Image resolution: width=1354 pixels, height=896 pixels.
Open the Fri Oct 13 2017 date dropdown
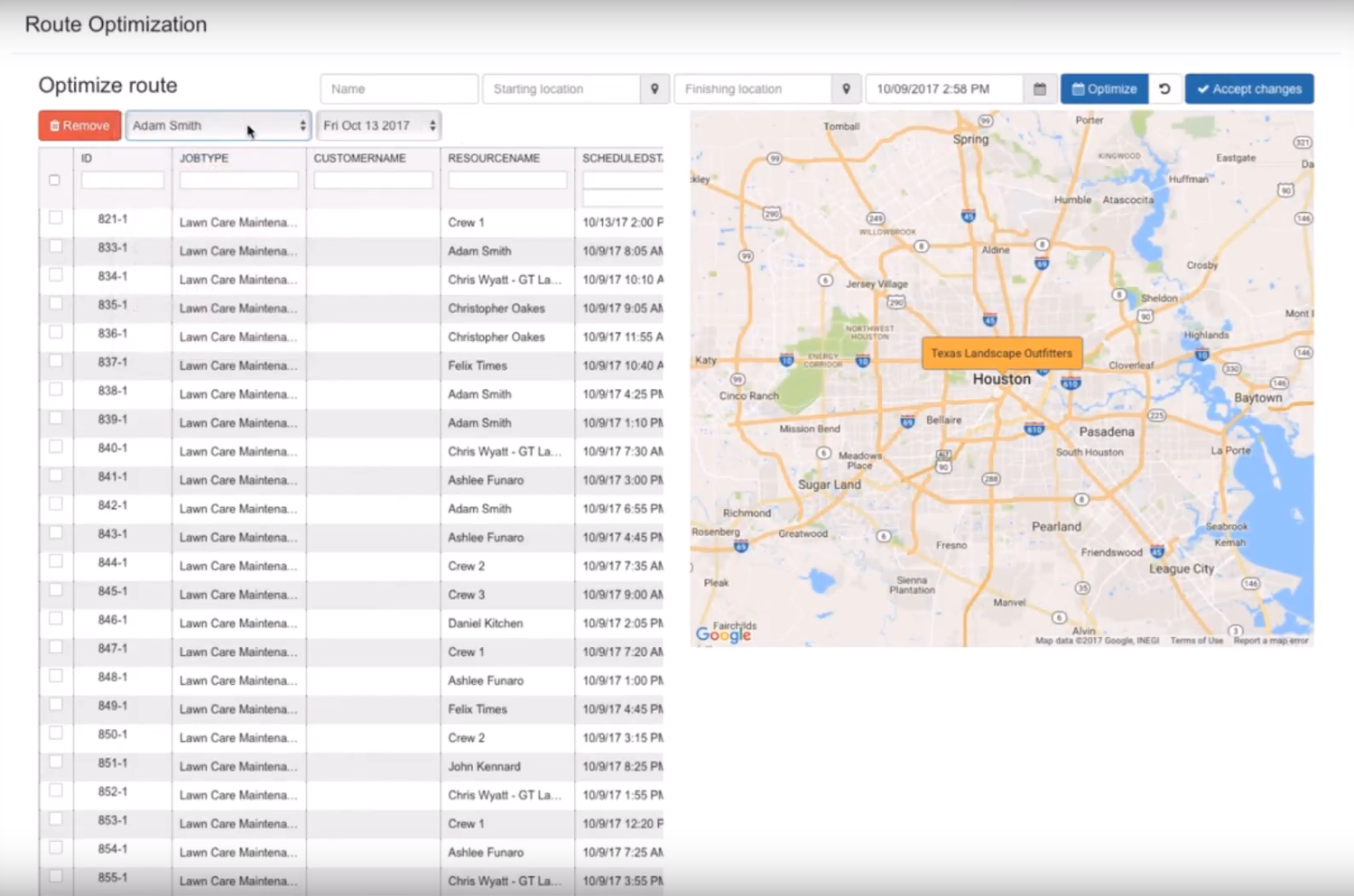tap(375, 125)
